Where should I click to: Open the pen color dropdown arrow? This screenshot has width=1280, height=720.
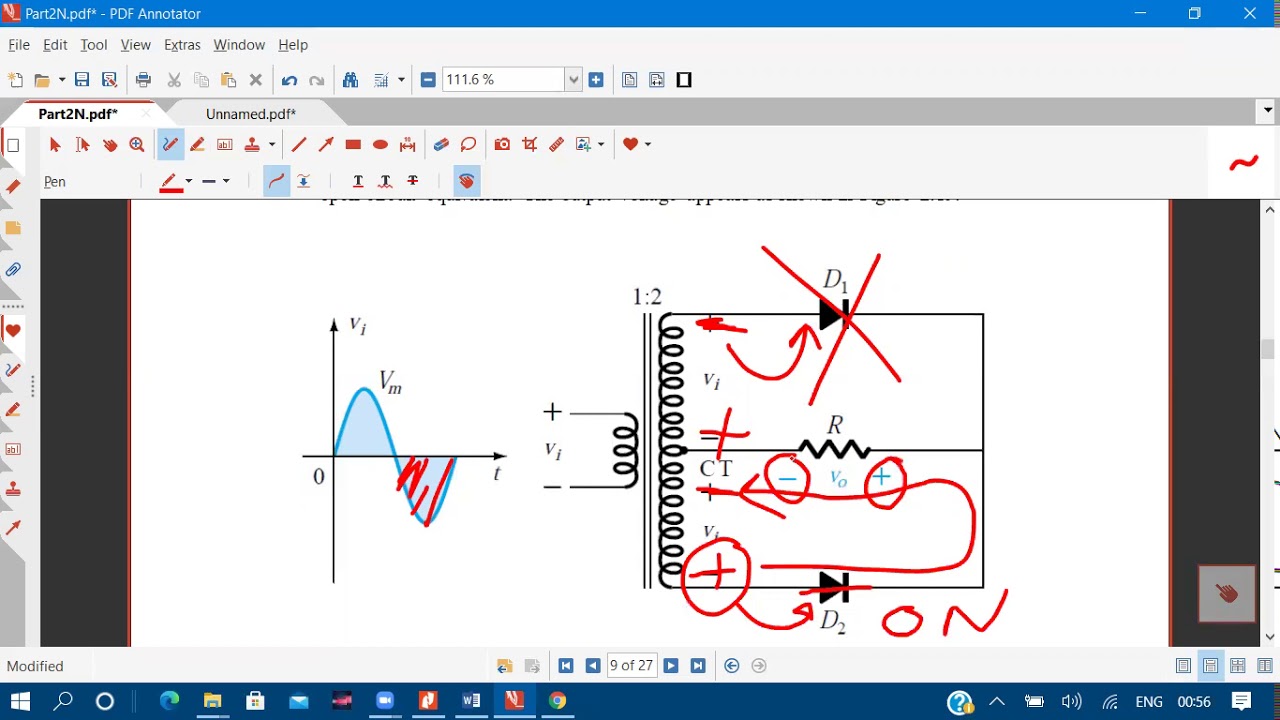click(x=188, y=181)
